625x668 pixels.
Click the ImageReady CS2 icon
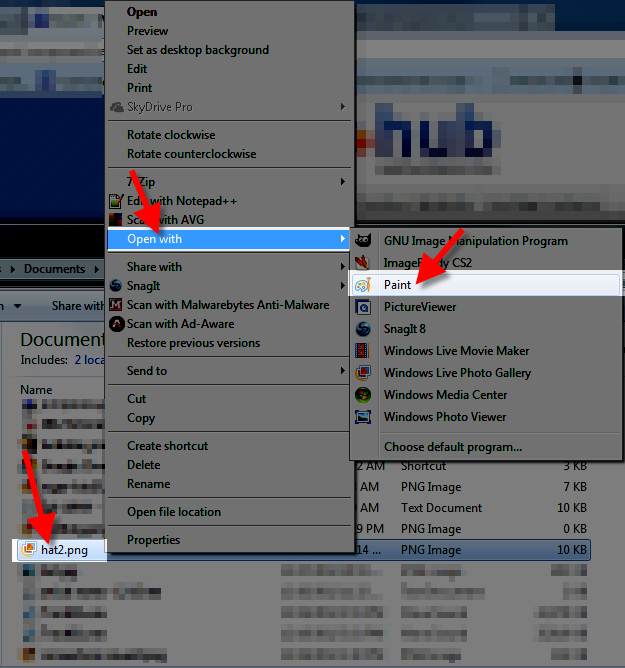(x=364, y=263)
